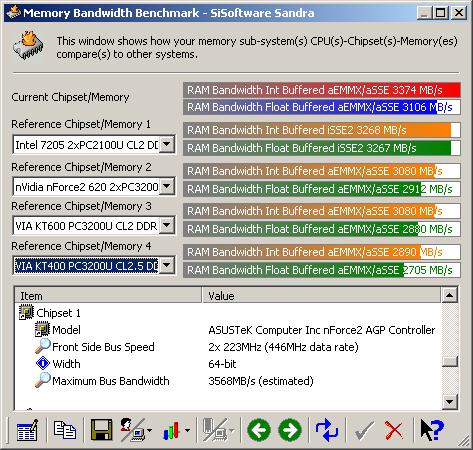Click the green Float Buffered 2880 MB/s bar

point(322,229)
